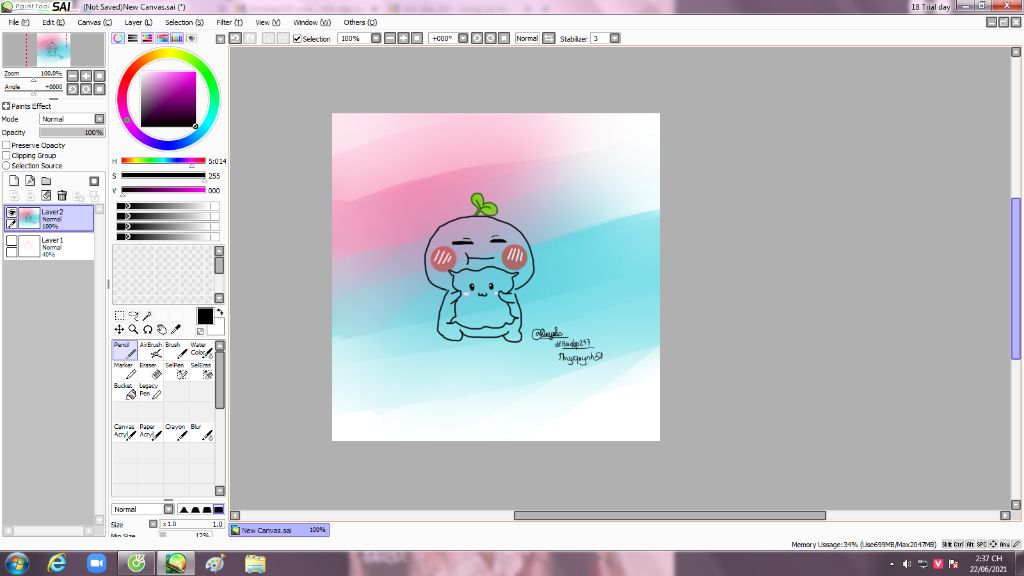Viewport: 1024px width, 576px height.
Task: Open the Filter menu
Action: click(x=229, y=22)
